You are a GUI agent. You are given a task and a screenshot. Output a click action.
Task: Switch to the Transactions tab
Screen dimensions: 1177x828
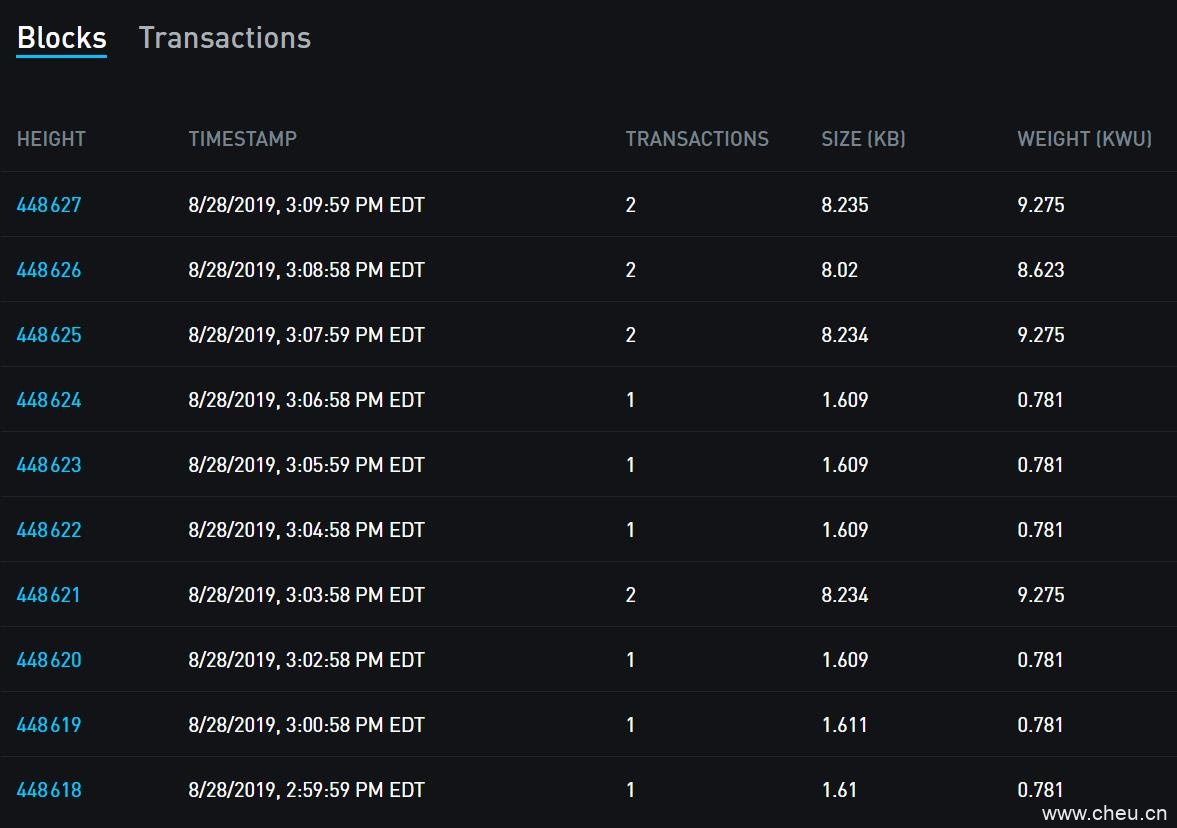point(224,38)
